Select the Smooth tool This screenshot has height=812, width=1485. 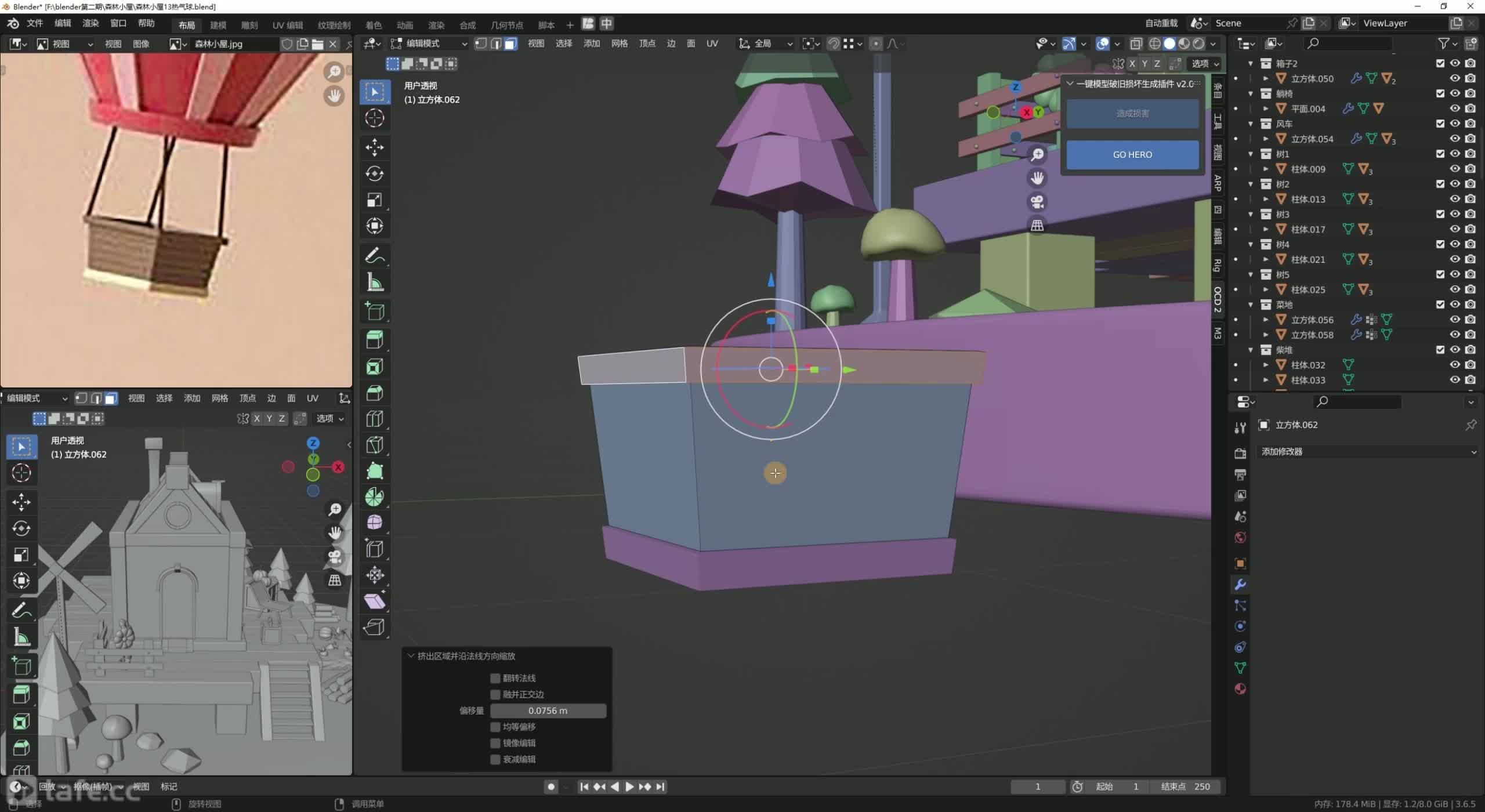tap(375, 523)
